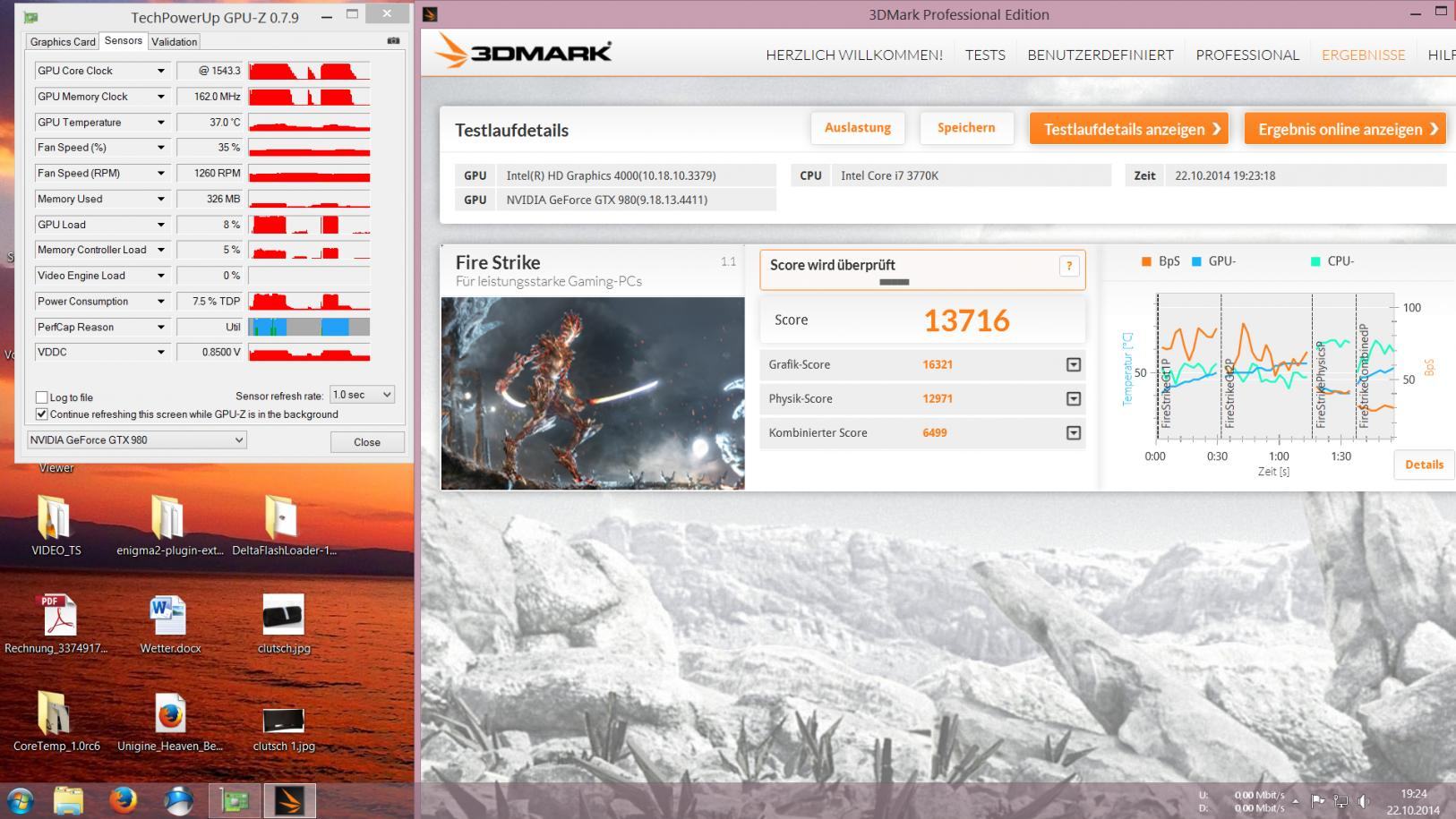
Task: Click the PerfCap Reason colored graph
Action: coord(309,328)
